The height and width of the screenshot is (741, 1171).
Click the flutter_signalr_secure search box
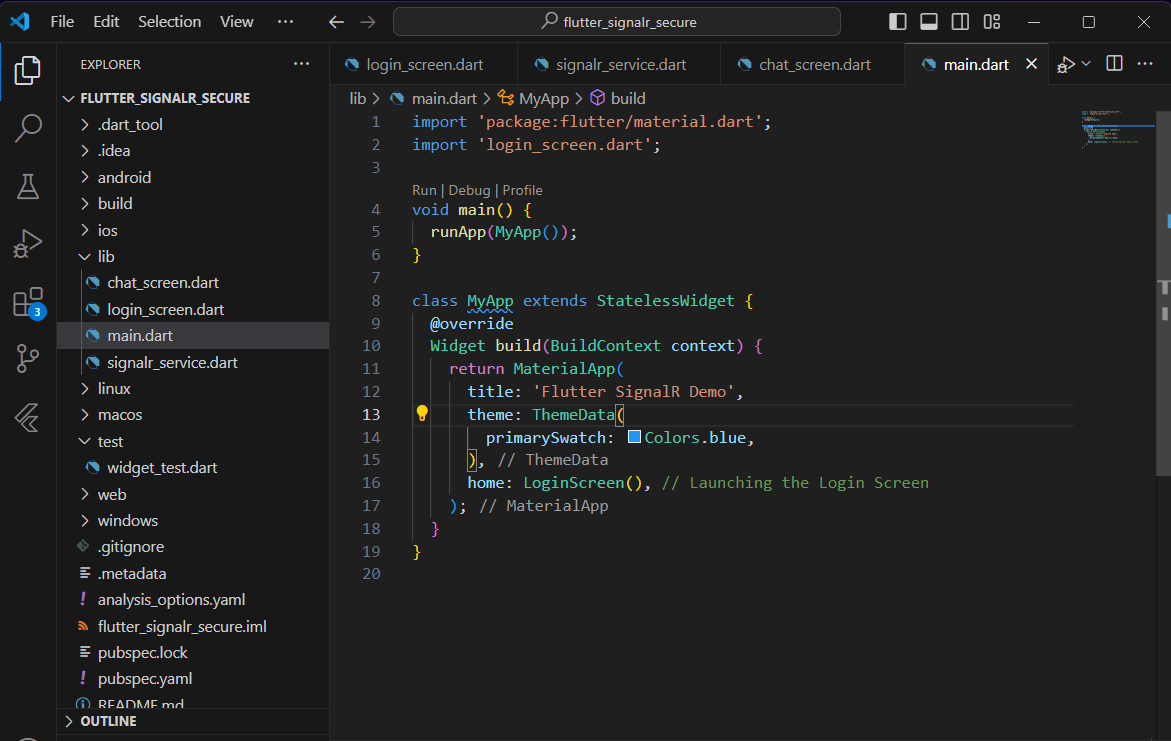(x=617, y=22)
